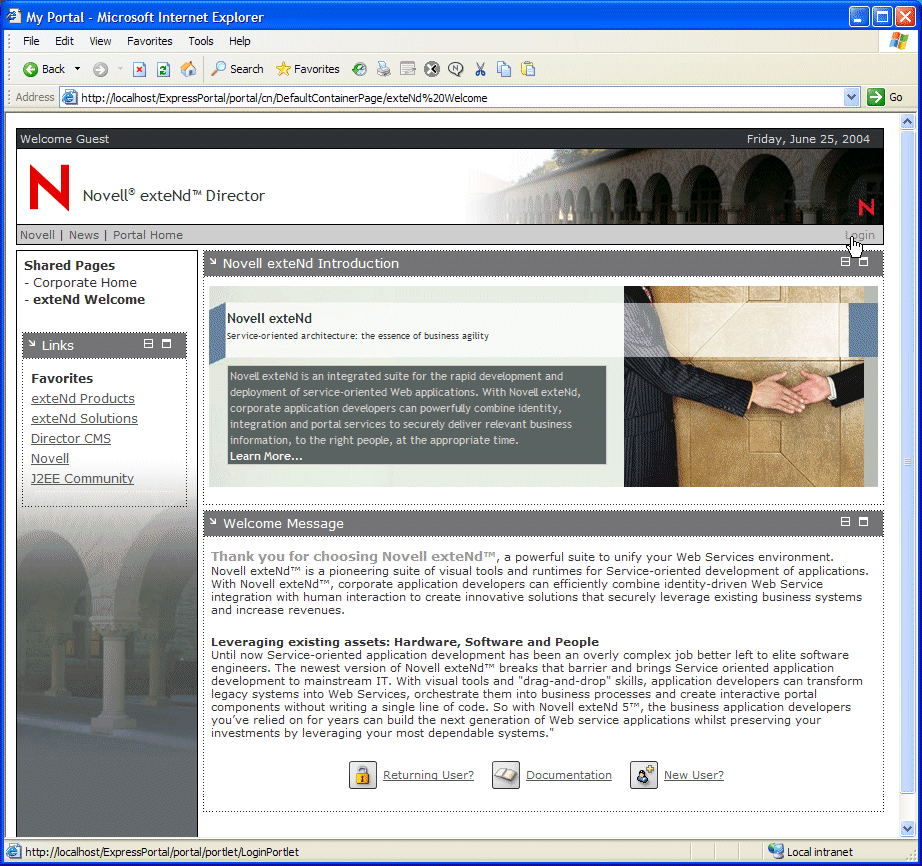Open the address bar dropdown arrow
This screenshot has width=922, height=866.
[851, 97]
